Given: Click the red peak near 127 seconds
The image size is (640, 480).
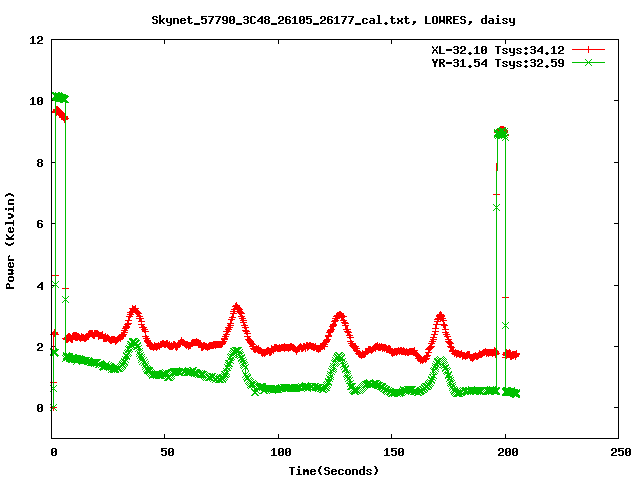Looking at the screenshot, I should pyautogui.click(x=340, y=315).
